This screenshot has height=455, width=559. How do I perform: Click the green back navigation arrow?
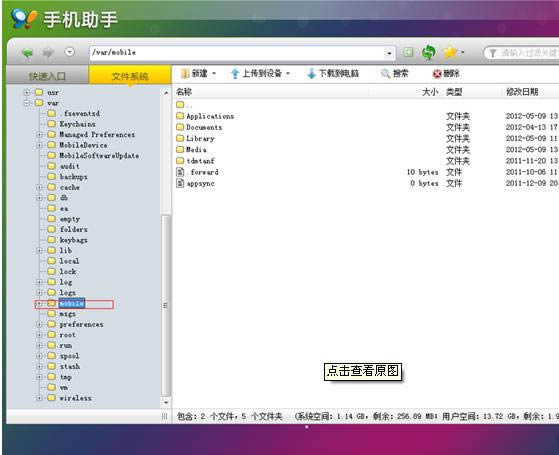(x=27, y=53)
